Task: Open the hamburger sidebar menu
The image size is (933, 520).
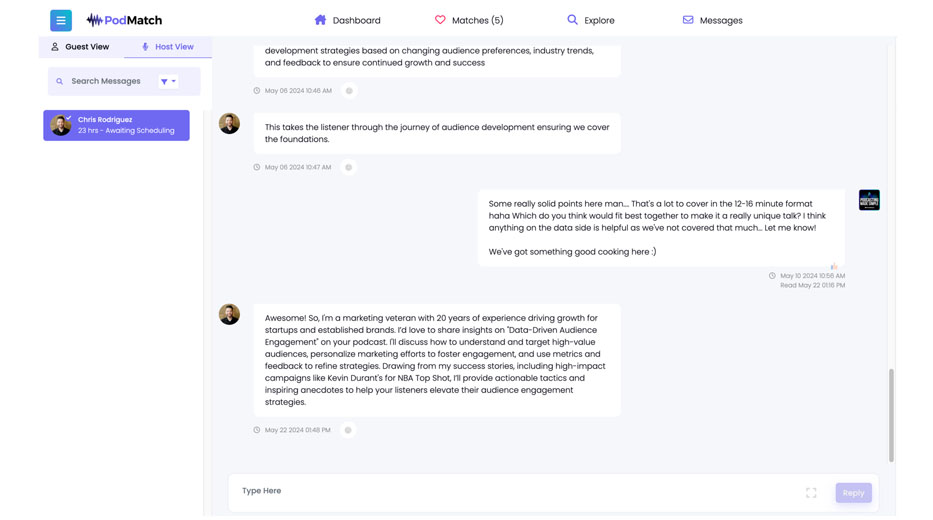Action: click(61, 20)
